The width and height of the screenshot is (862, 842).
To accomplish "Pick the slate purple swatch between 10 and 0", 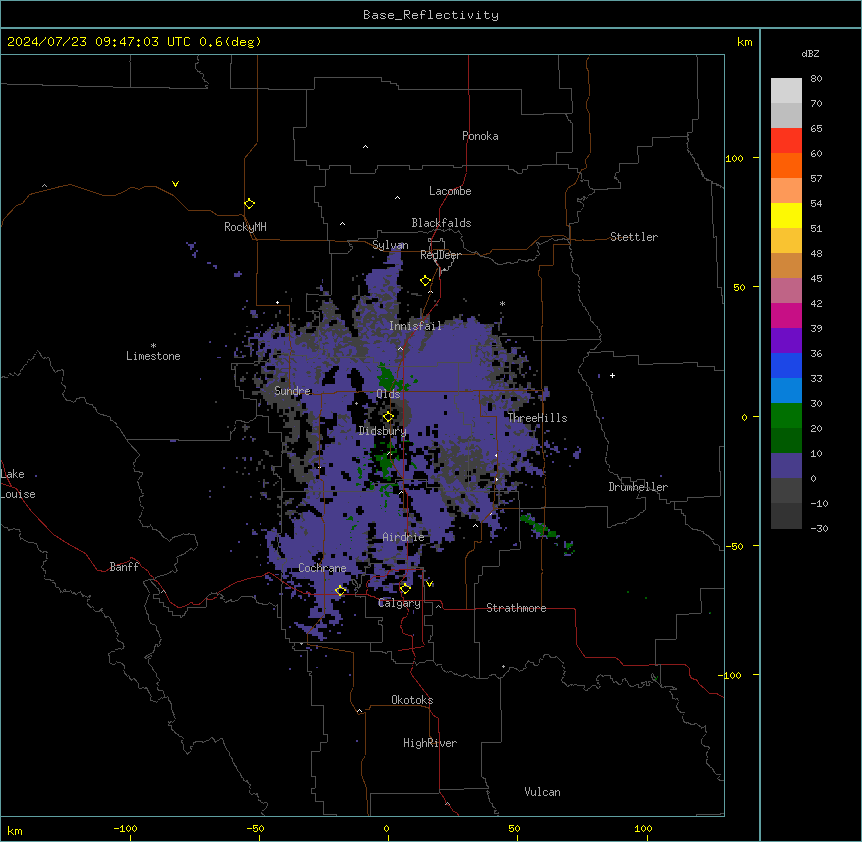I will [786, 466].
